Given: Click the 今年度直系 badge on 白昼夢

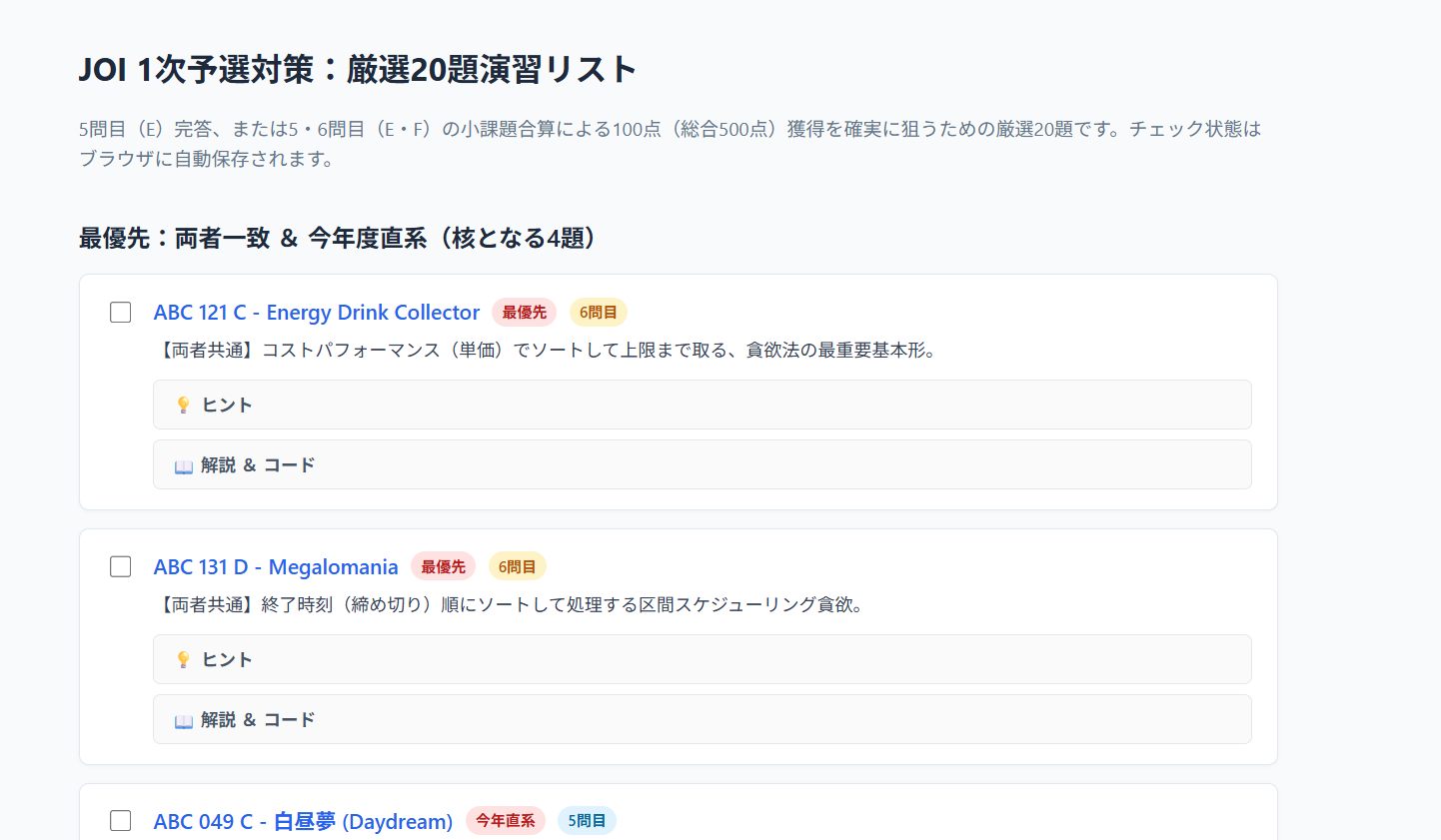Looking at the screenshot, I should (x=506, y=821).
